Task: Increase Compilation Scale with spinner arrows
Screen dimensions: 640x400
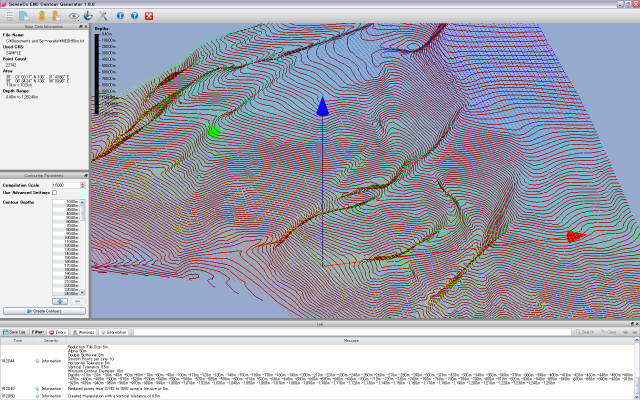Action: tap(84, 184)
